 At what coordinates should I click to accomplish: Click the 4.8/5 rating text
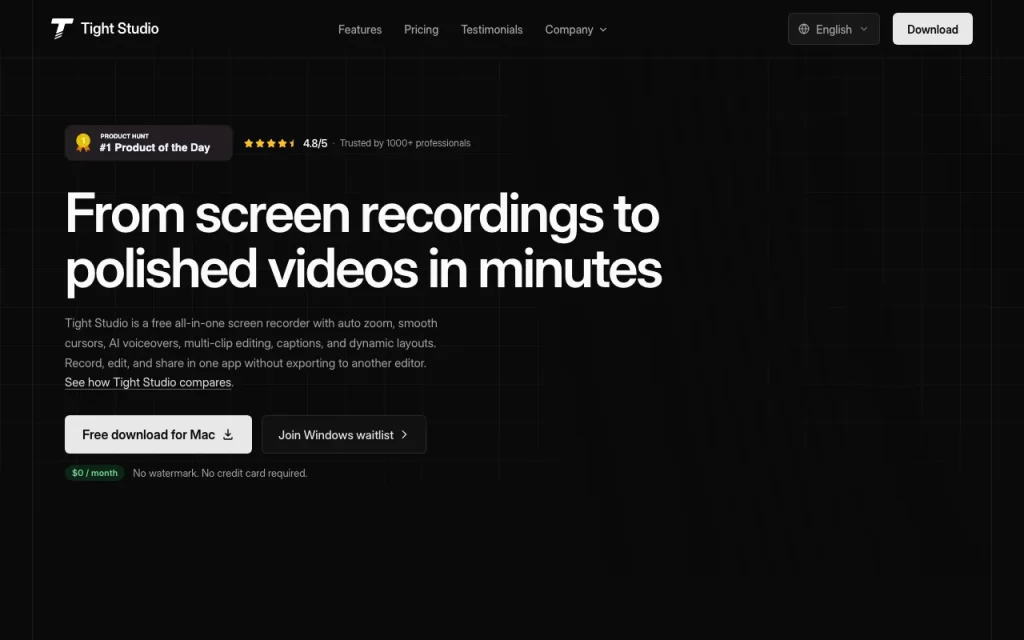coord(315,143)
